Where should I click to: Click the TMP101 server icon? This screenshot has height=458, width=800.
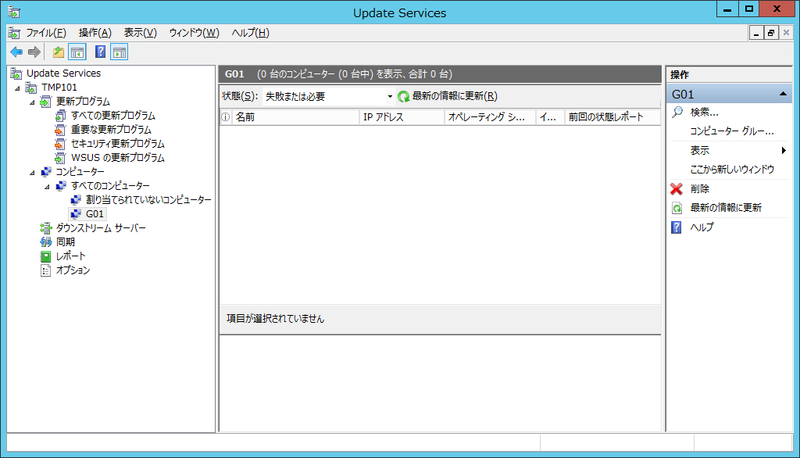tap(31, 88)
